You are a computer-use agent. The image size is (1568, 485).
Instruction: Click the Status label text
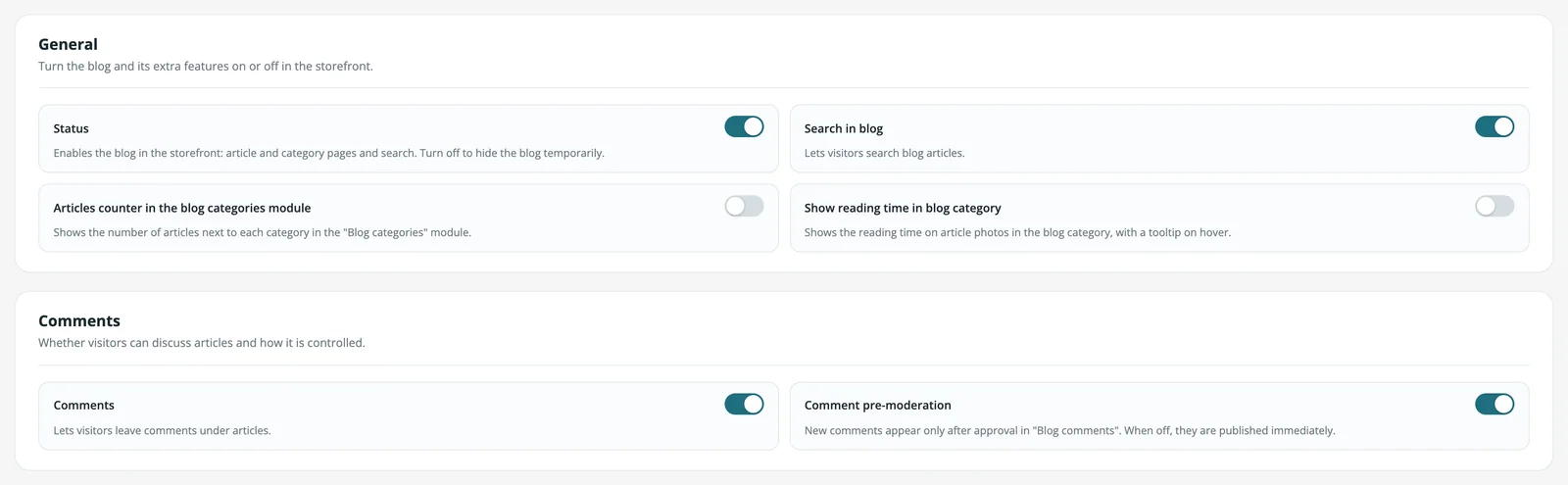tap(71, 128)
